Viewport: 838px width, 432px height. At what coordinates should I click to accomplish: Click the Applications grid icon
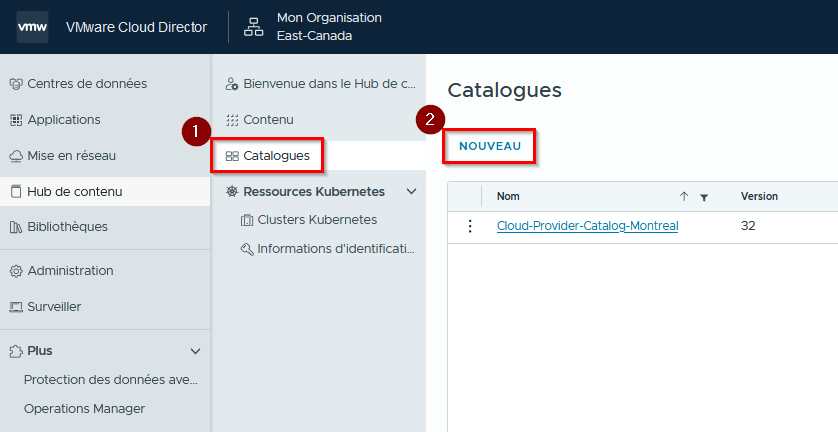tap(17, 120)
